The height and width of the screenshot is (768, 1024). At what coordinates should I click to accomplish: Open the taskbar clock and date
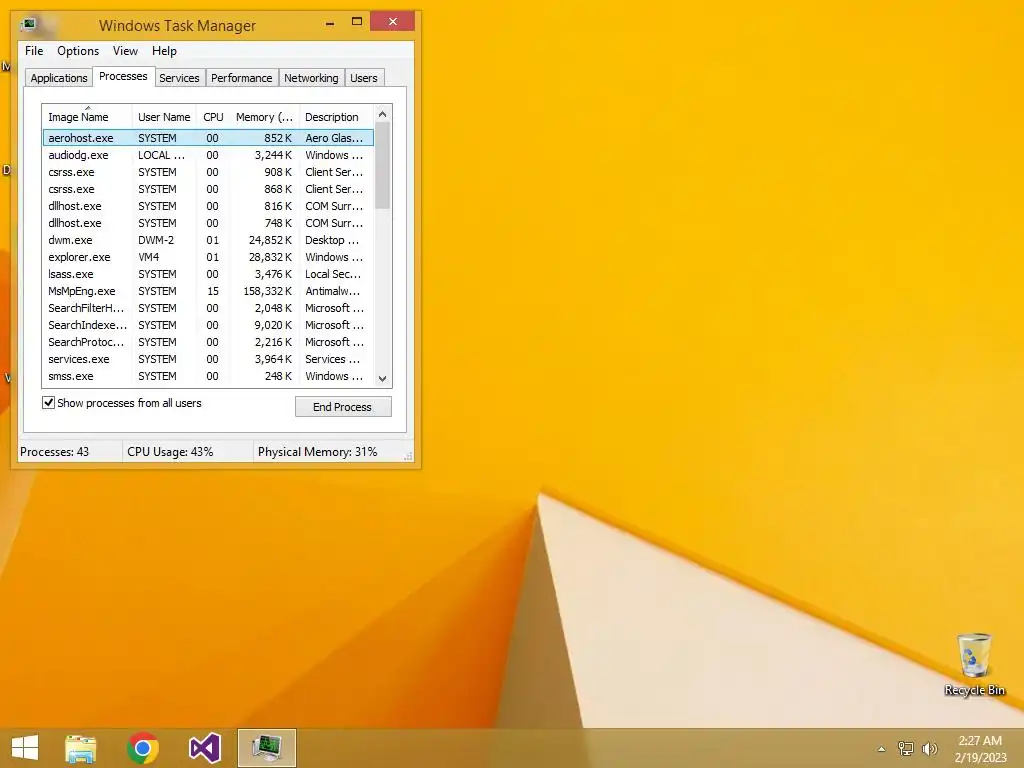(980, 748)
